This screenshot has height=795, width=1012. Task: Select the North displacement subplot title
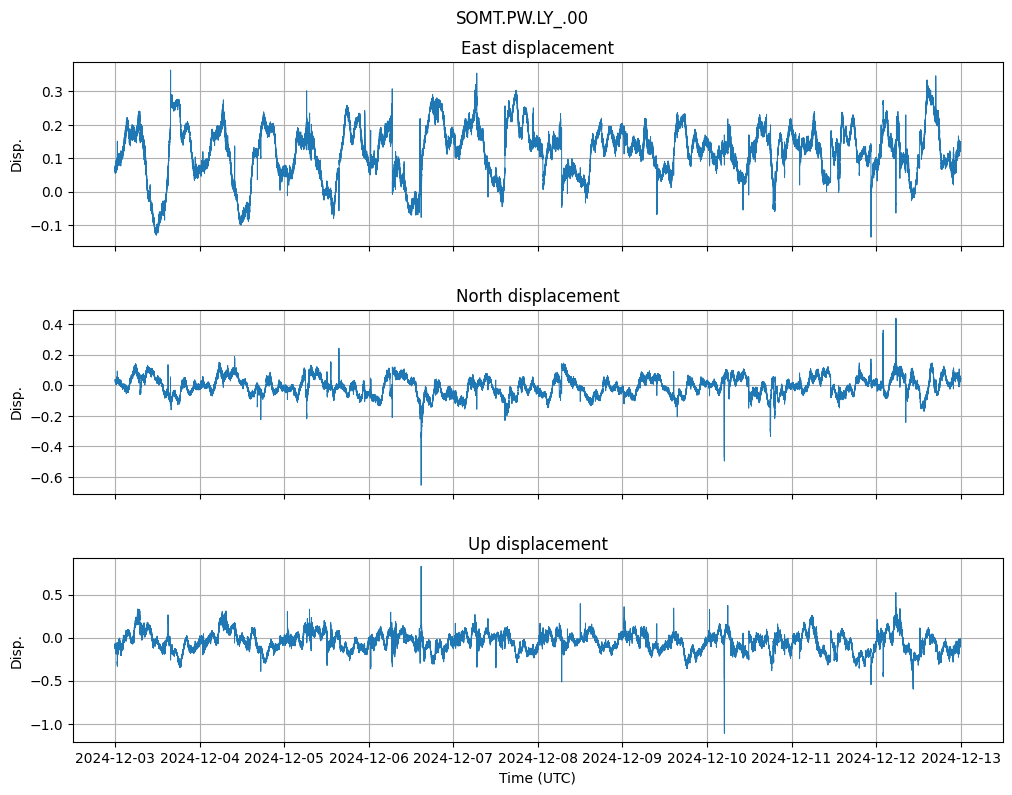(x=537, y=296)
